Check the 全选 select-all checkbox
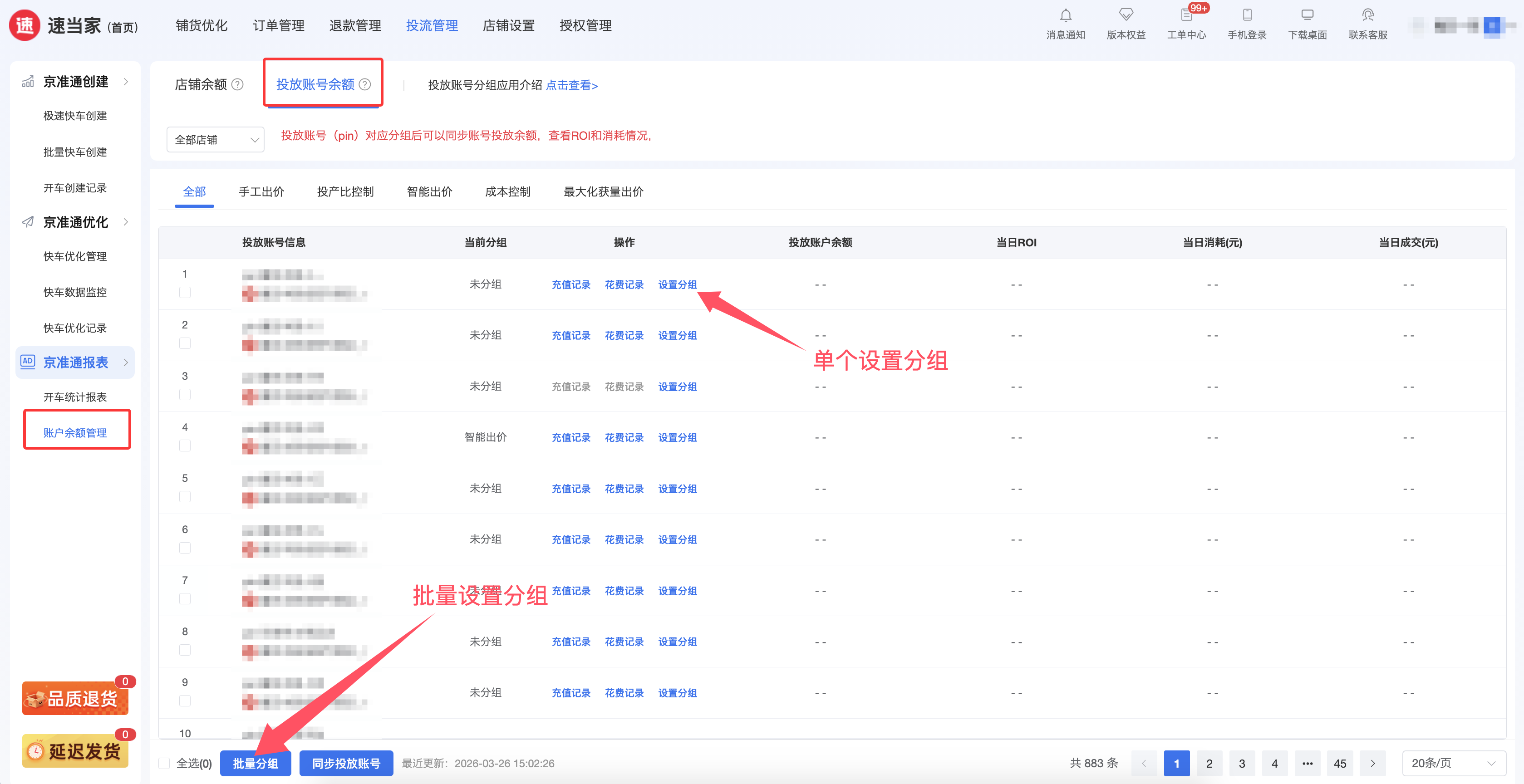This screenshot has height=784, width=1524. pyautogui.click(x=164, y=763)
